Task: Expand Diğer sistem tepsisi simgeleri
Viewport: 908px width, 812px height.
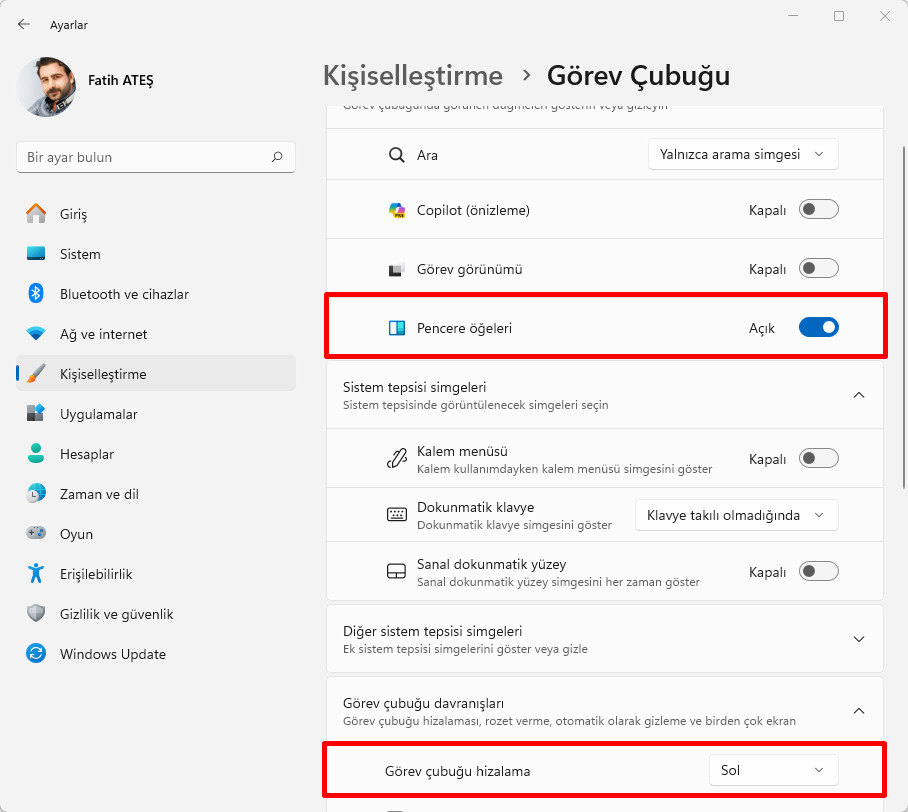Action: (858, 638)
